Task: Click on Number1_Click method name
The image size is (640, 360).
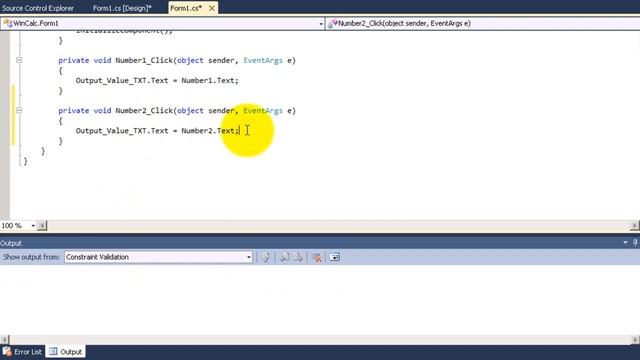Action: click(144, 60)
